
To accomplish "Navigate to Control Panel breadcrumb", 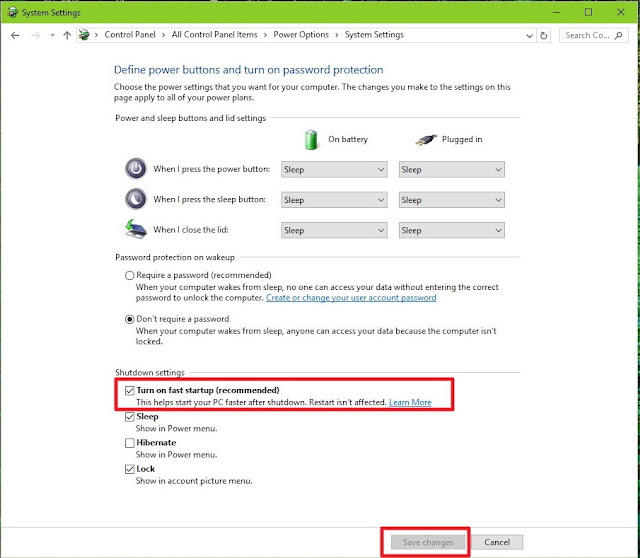I will pyautogui.click(x=130, y=35).
